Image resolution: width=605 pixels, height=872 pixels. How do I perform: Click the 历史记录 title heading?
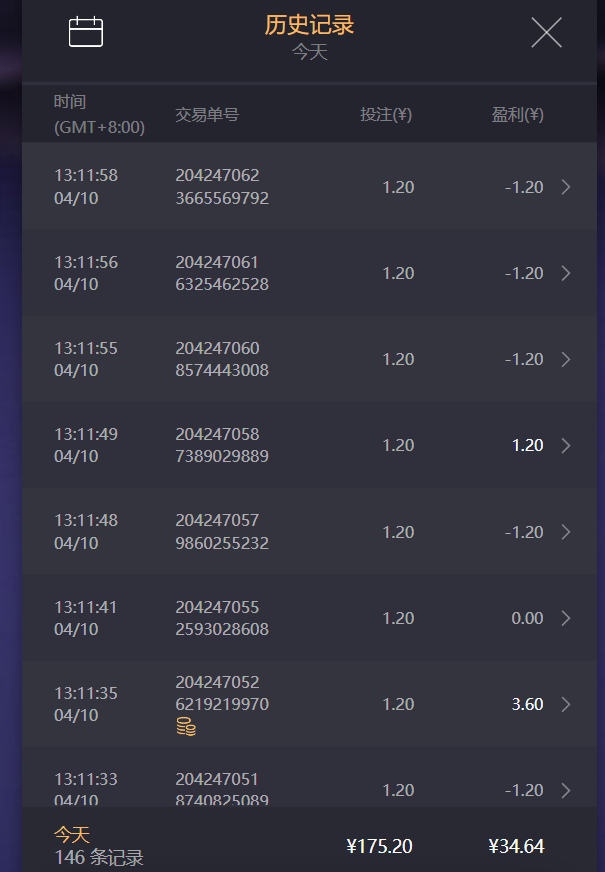pos(309,25)
